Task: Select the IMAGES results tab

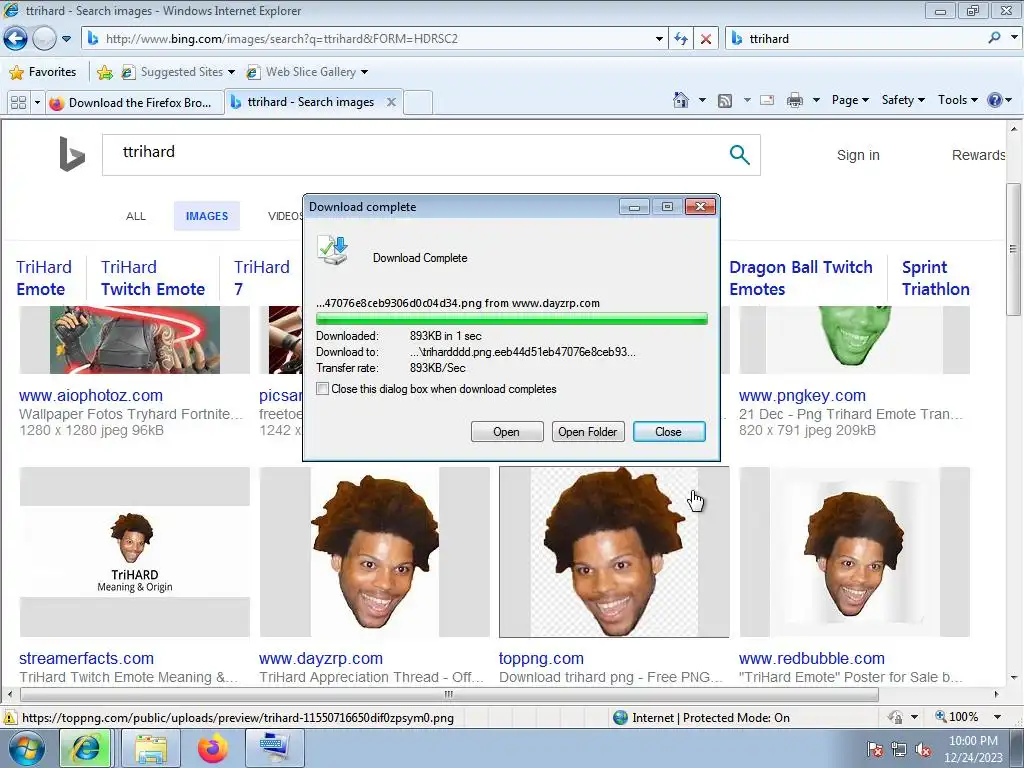Action: [206, 216]
